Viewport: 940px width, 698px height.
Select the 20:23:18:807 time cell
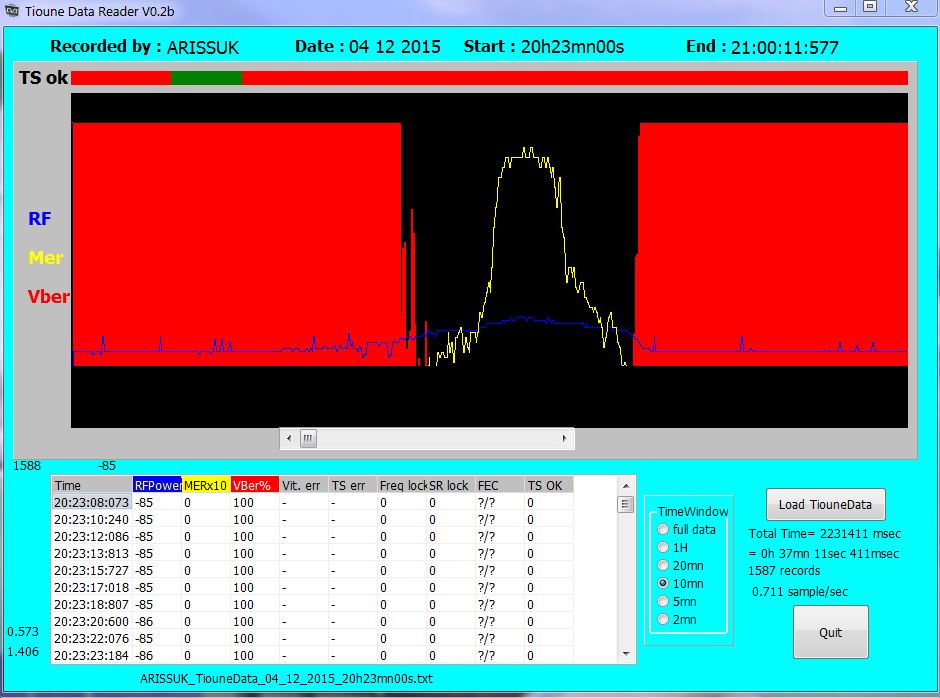[92, 604]
